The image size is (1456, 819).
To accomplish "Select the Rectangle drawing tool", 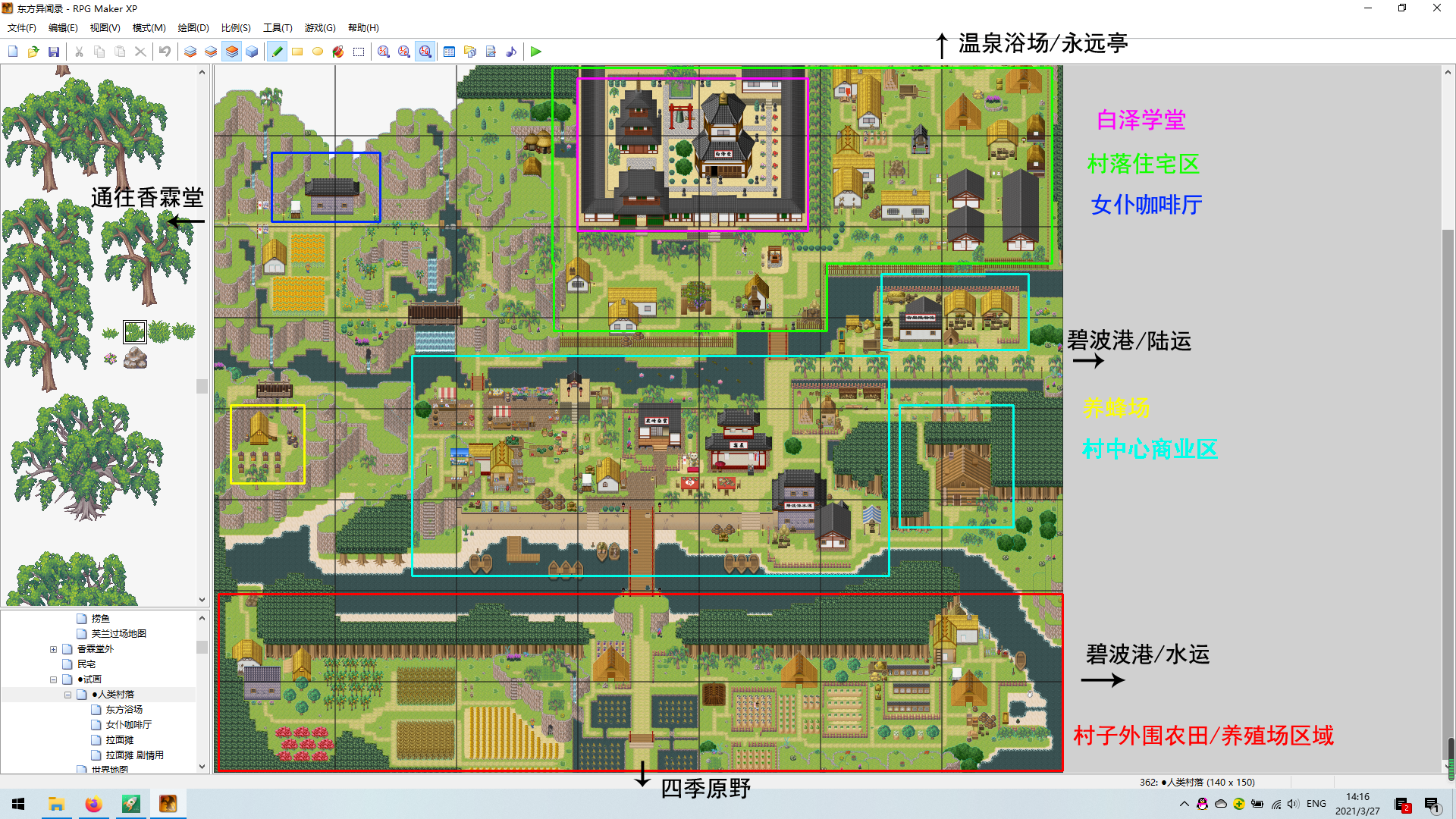I will (297, 52).
